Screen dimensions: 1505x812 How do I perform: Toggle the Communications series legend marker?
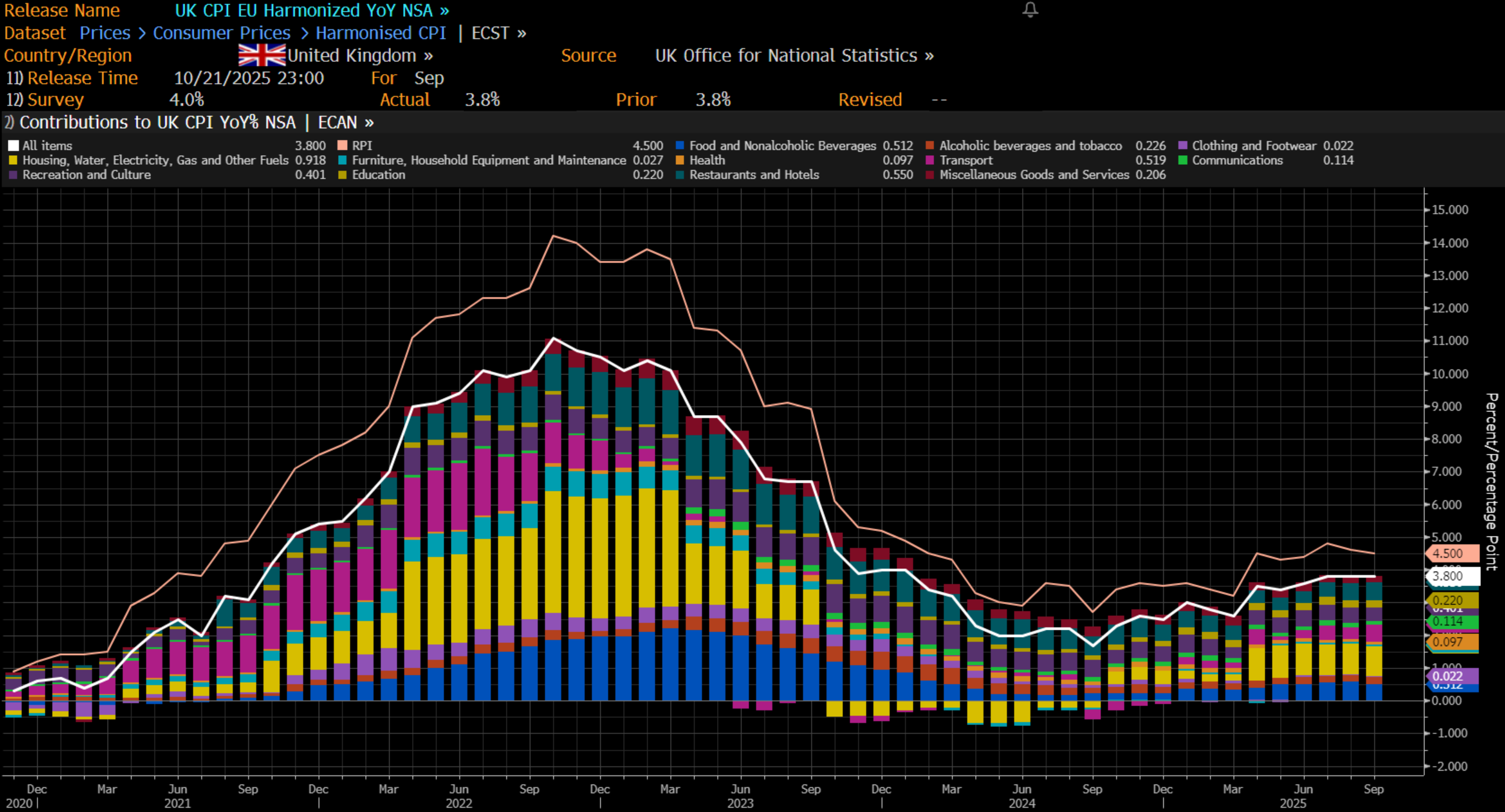coord(1183,161)
